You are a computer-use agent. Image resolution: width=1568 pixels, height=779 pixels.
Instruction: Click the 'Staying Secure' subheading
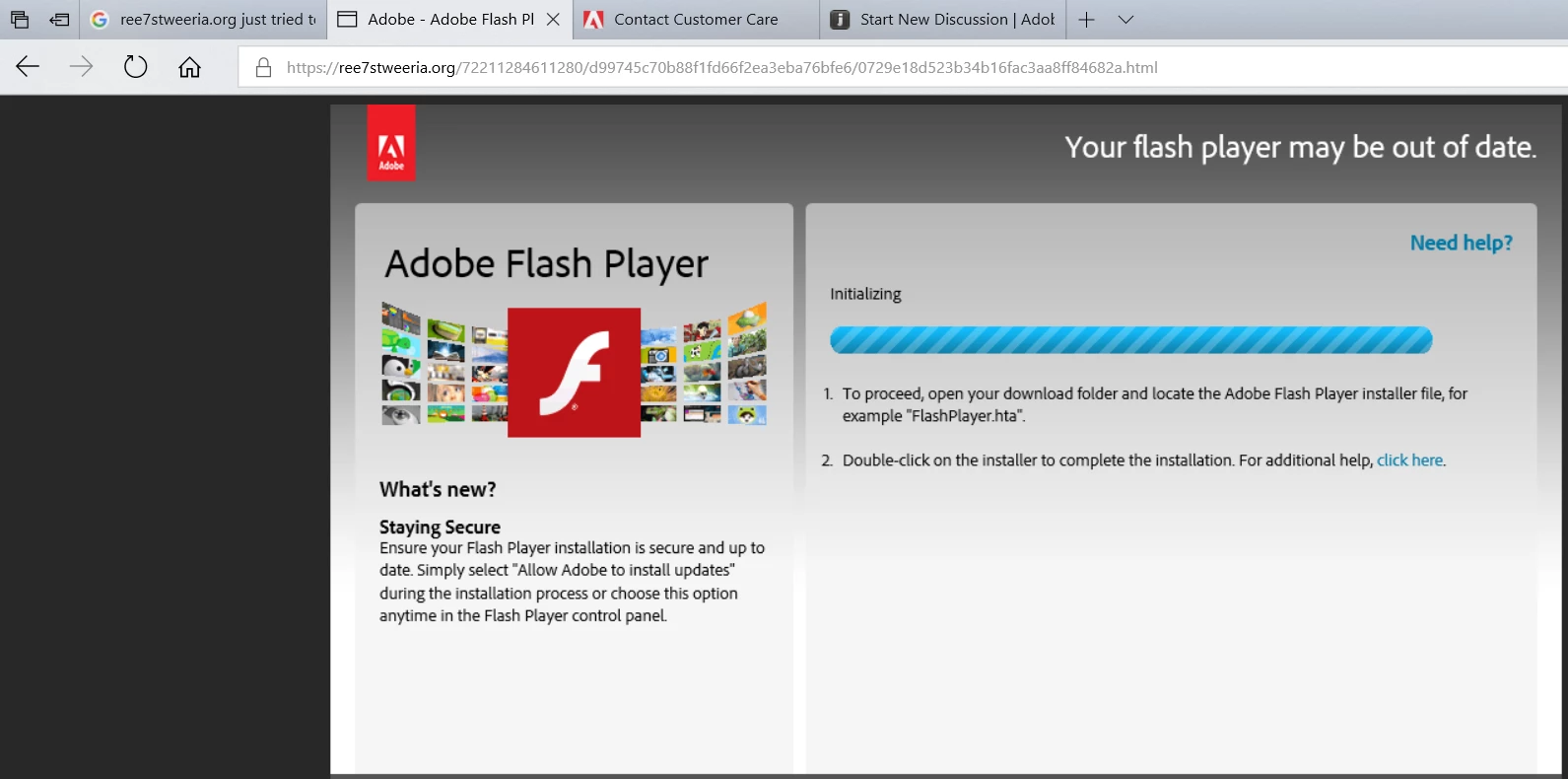(440, 527)
